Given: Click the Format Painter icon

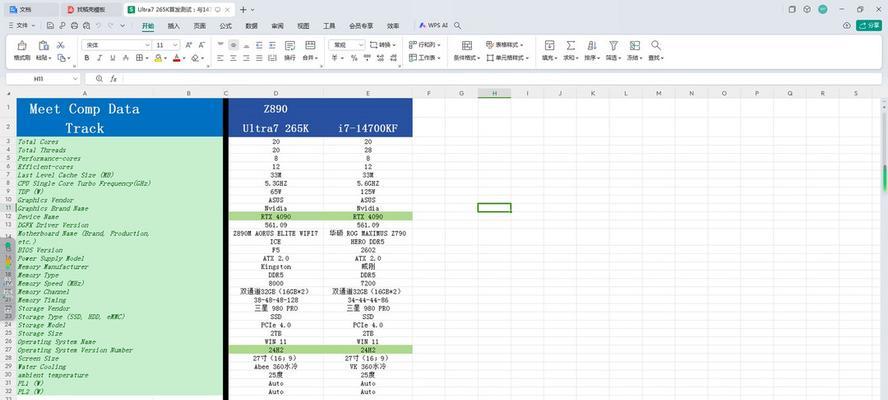Looking at the screenshot, I should (22, 45).
